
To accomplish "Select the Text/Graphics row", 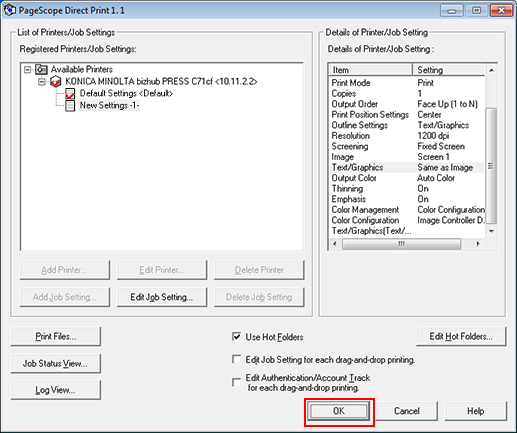I will (x=407, y=167).
